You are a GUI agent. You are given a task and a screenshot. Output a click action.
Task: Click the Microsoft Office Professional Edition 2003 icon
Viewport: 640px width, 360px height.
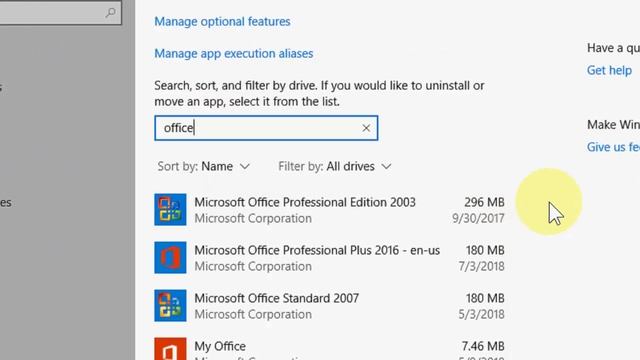pos(170,209)
